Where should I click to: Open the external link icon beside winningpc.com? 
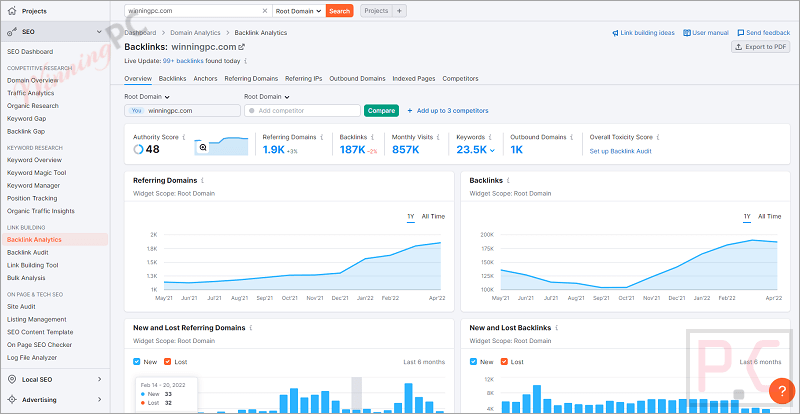[x=242, y=47]
